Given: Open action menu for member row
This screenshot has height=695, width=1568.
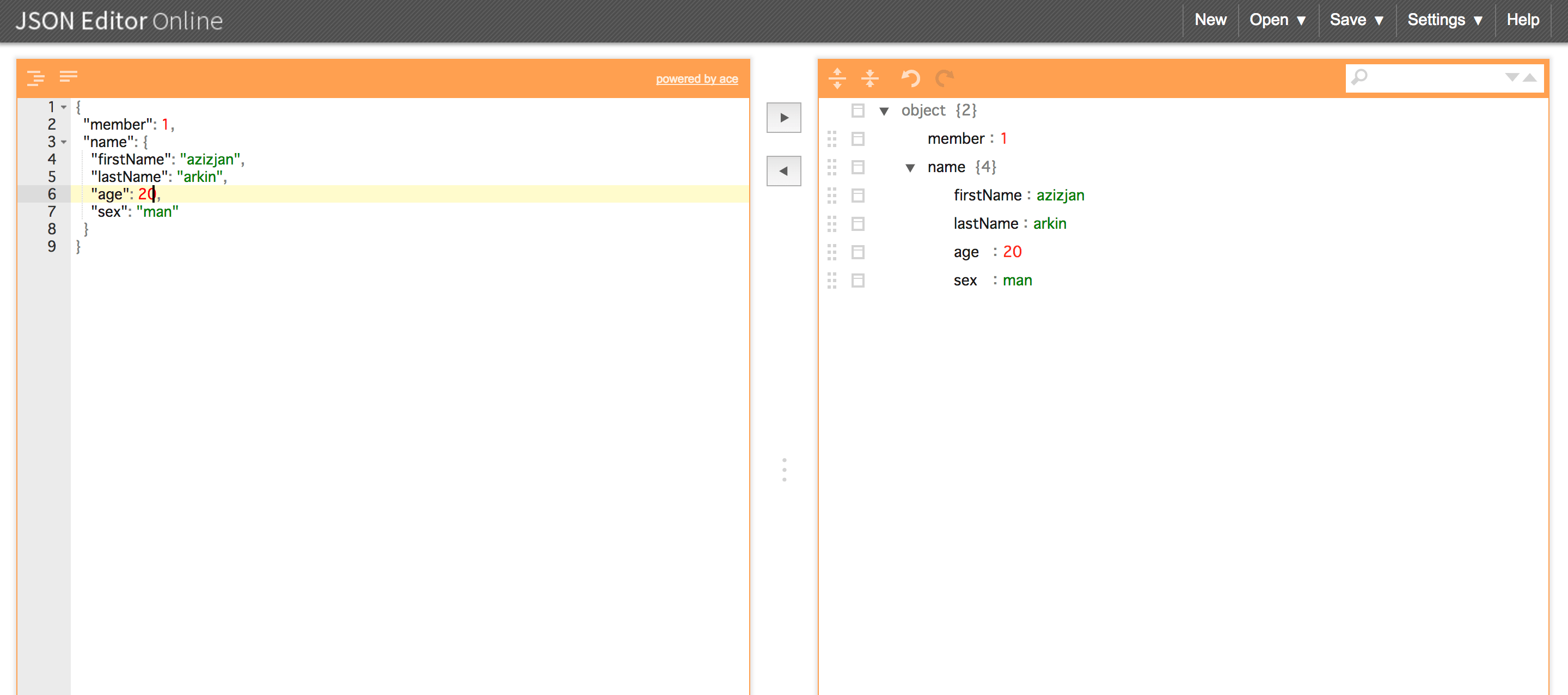Looking at the screenshot, I should (858, 139).
